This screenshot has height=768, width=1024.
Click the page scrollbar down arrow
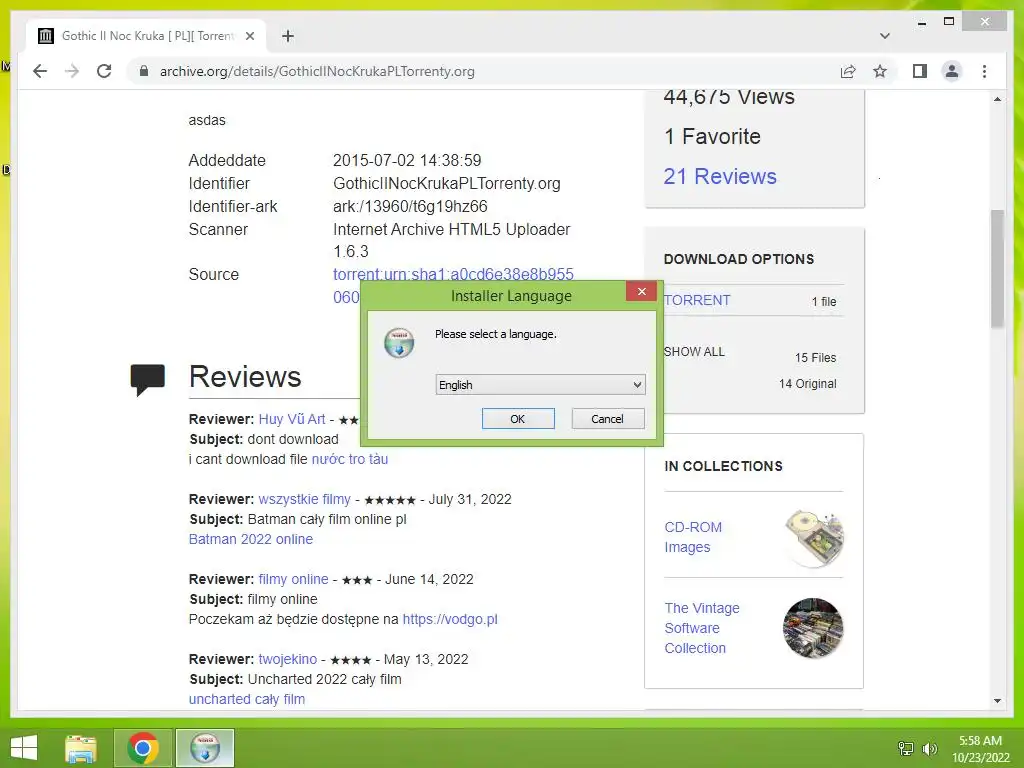[997, 701]
